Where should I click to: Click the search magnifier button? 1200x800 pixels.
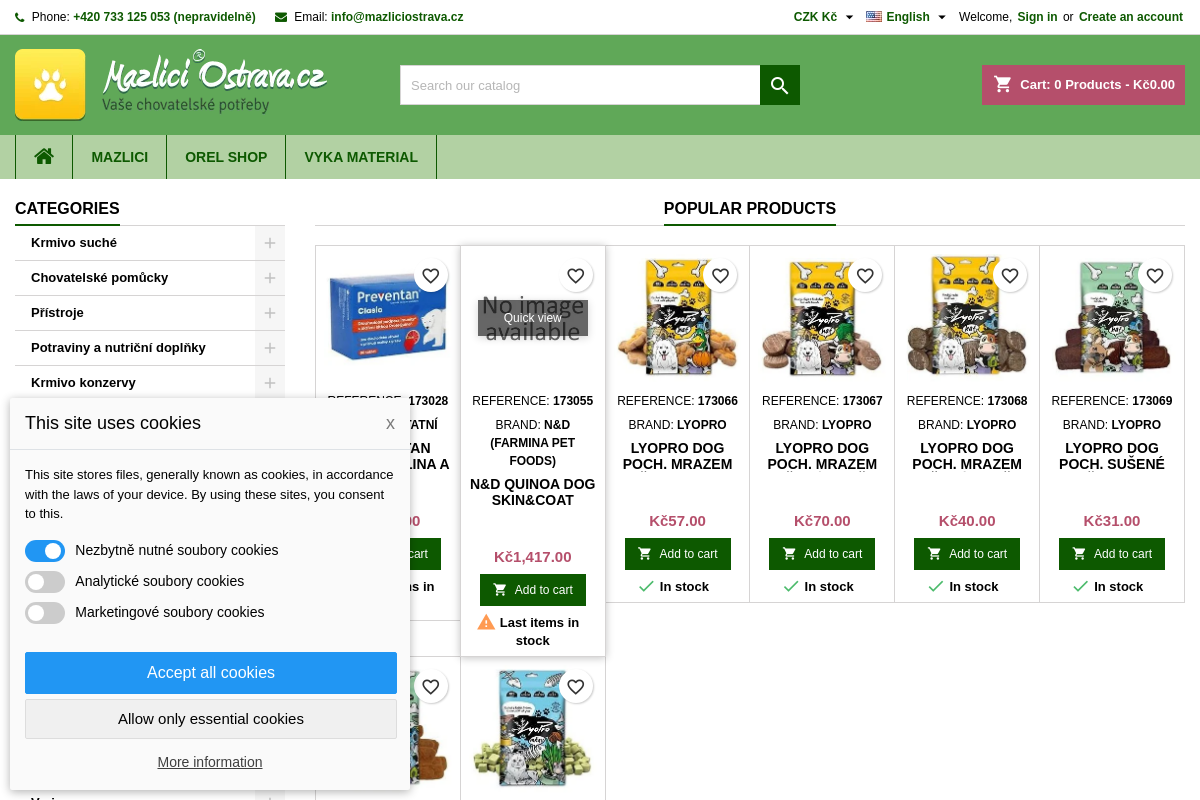(x=780, y=85)
